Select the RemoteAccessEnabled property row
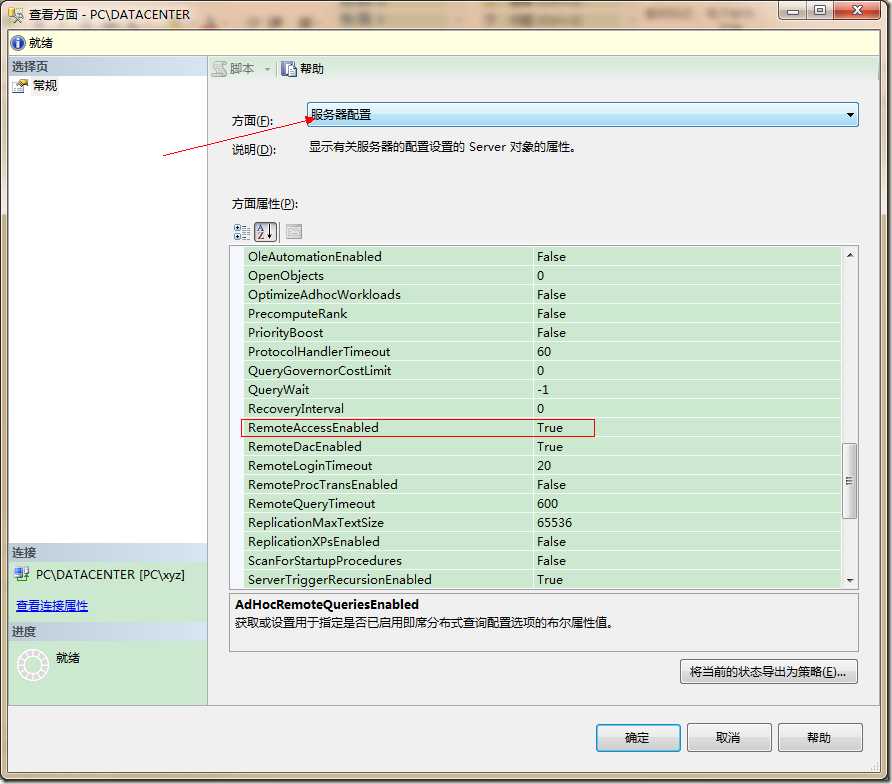The image size is (892, 784). [542, 427]
